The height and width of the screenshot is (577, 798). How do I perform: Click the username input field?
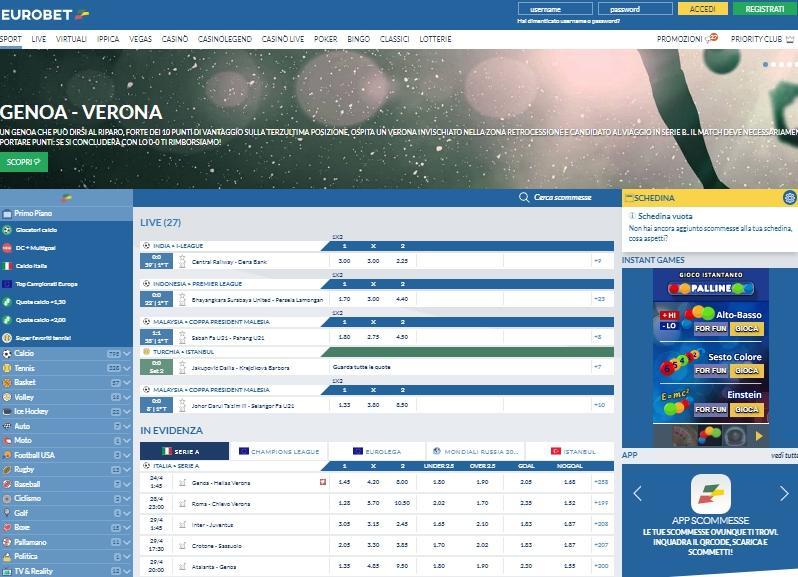coord(555,9)
